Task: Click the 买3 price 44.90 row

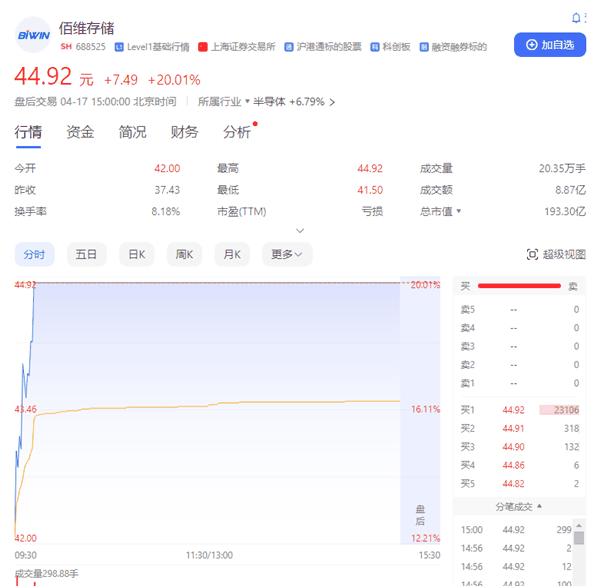Action: (519, 447)
